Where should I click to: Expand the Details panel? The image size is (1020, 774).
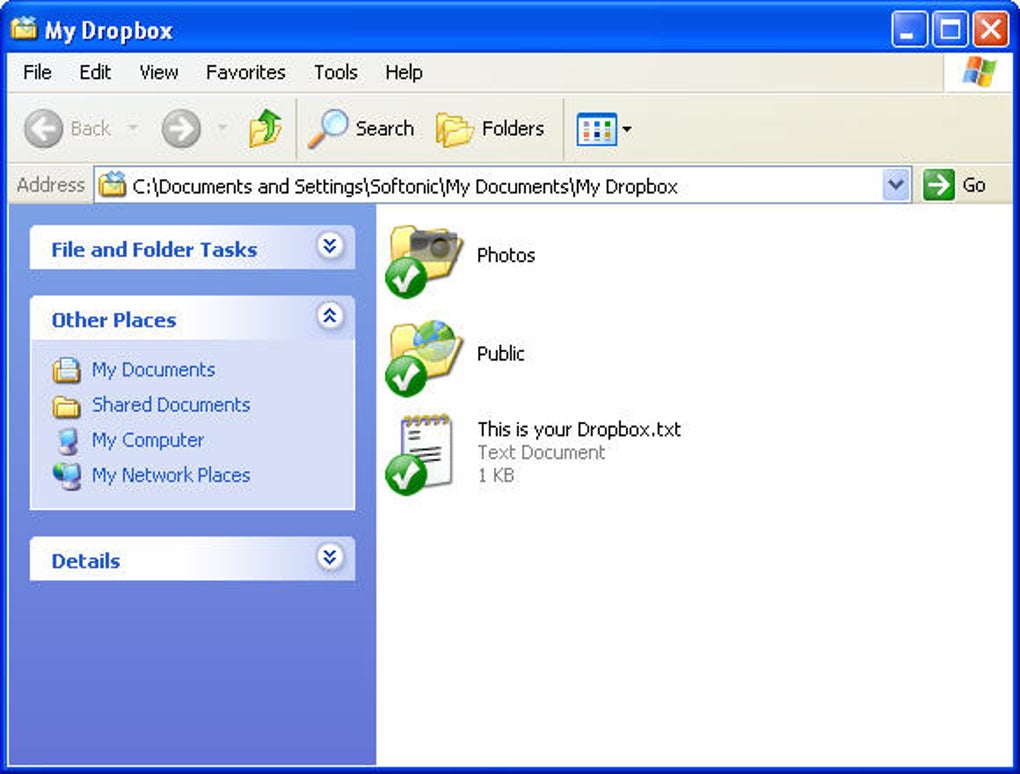(x=330, y=557)
